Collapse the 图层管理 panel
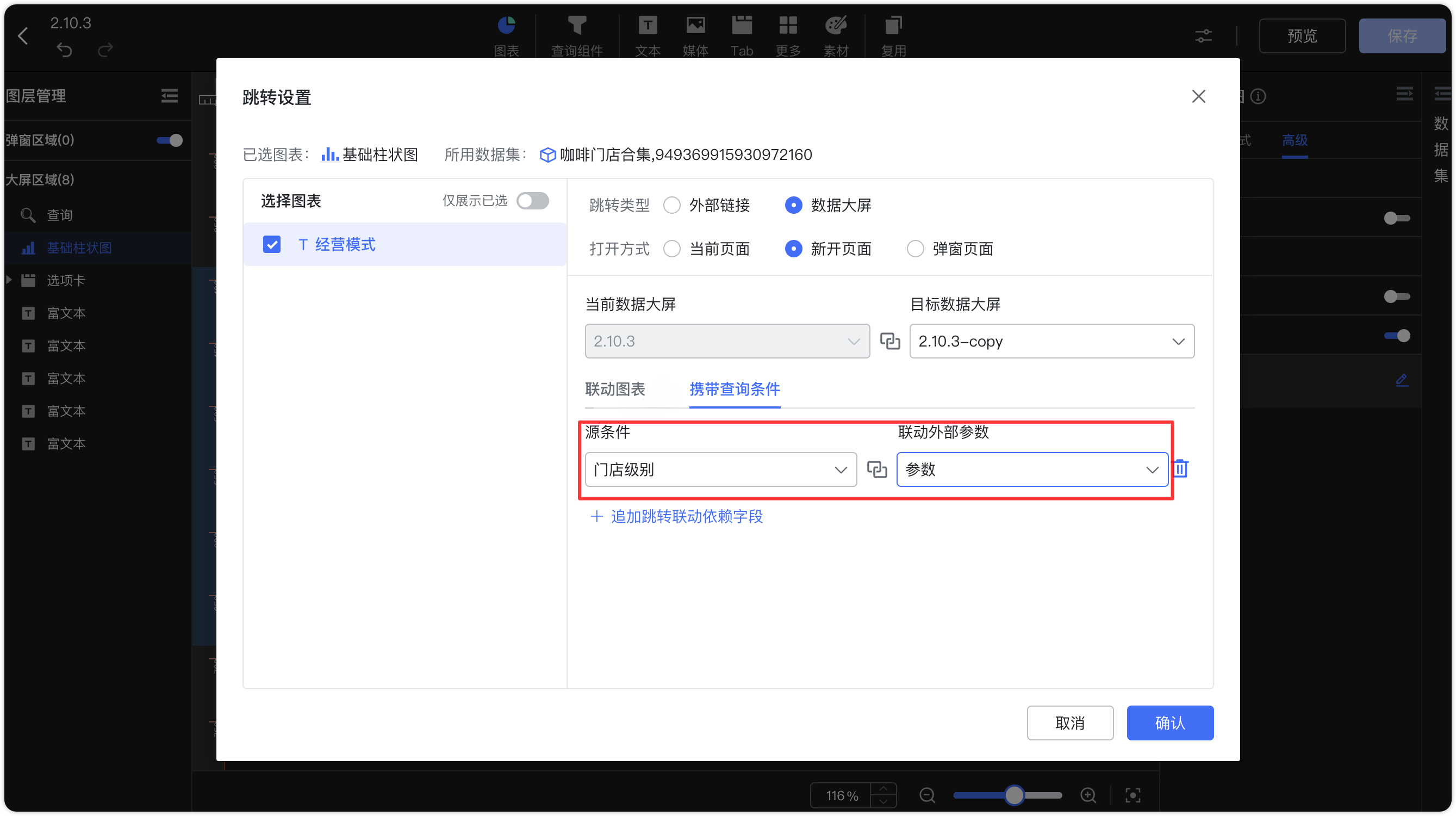Screen dimensions: 1456x816 [x=169, y=96]
